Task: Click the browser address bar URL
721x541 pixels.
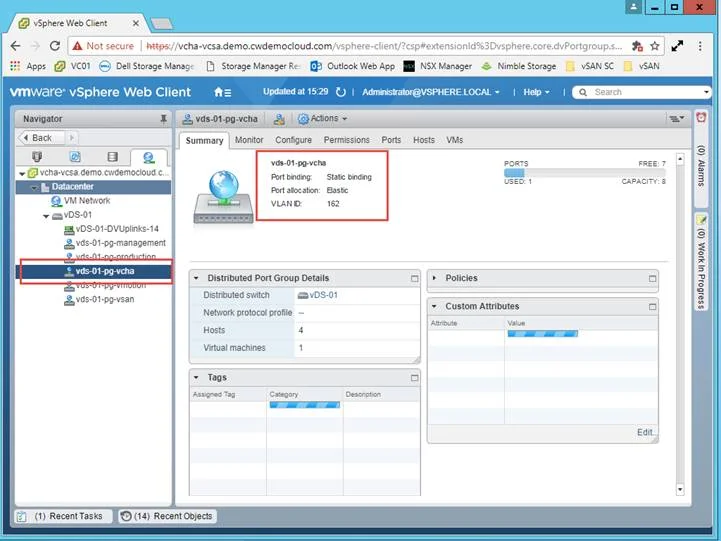Action: (384, 46)
